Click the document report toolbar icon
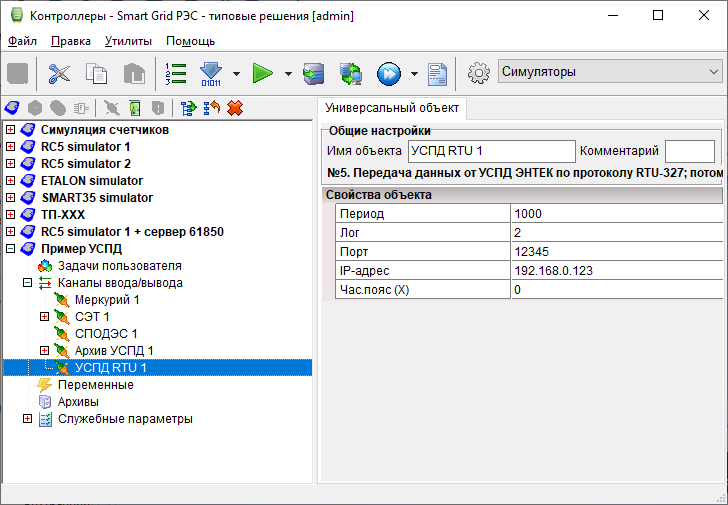 [x=437, y=73]
